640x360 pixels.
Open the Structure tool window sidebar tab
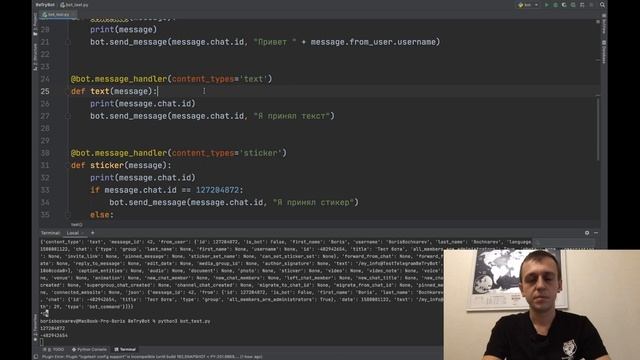coord(36,57)
